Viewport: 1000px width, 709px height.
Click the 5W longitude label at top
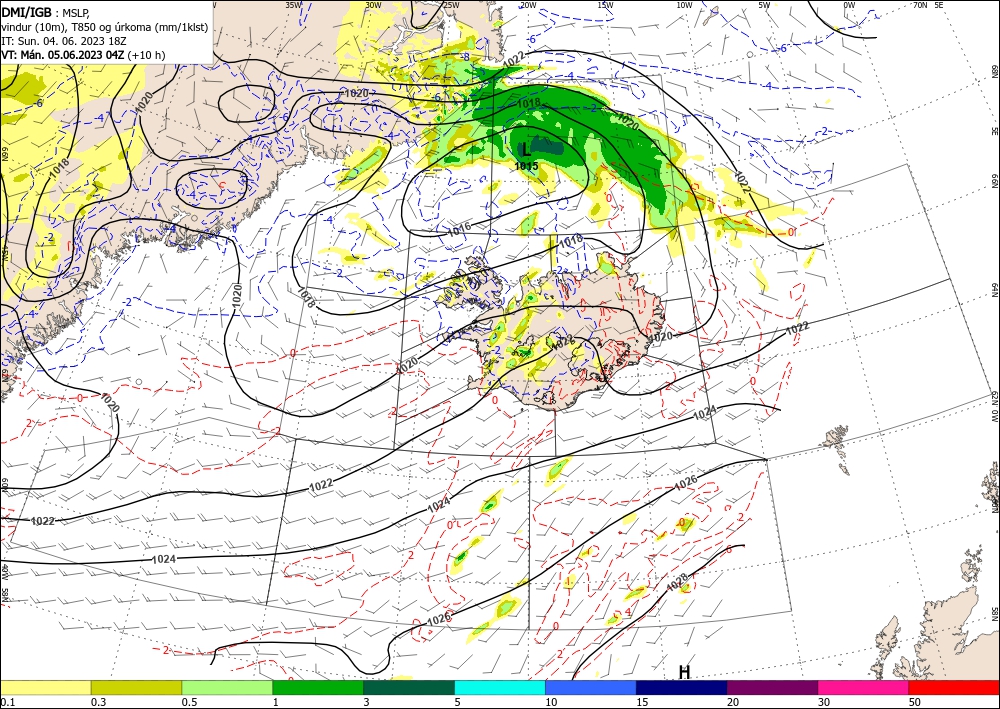coord(764,5)
